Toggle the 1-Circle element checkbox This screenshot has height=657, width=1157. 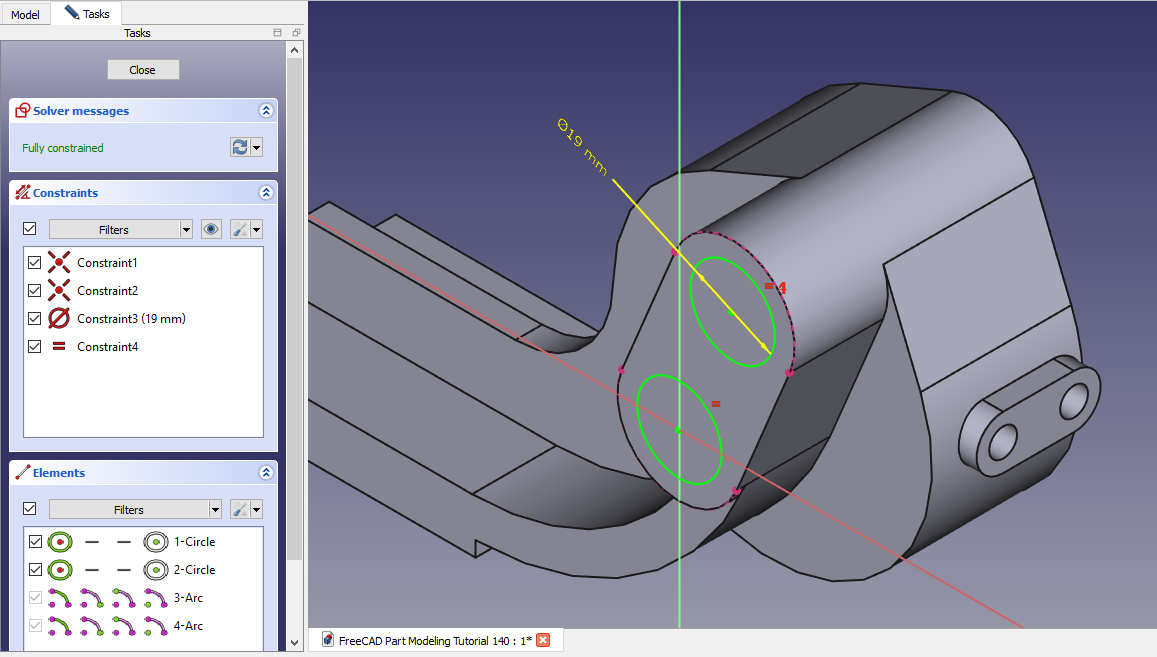pos(35,542)
